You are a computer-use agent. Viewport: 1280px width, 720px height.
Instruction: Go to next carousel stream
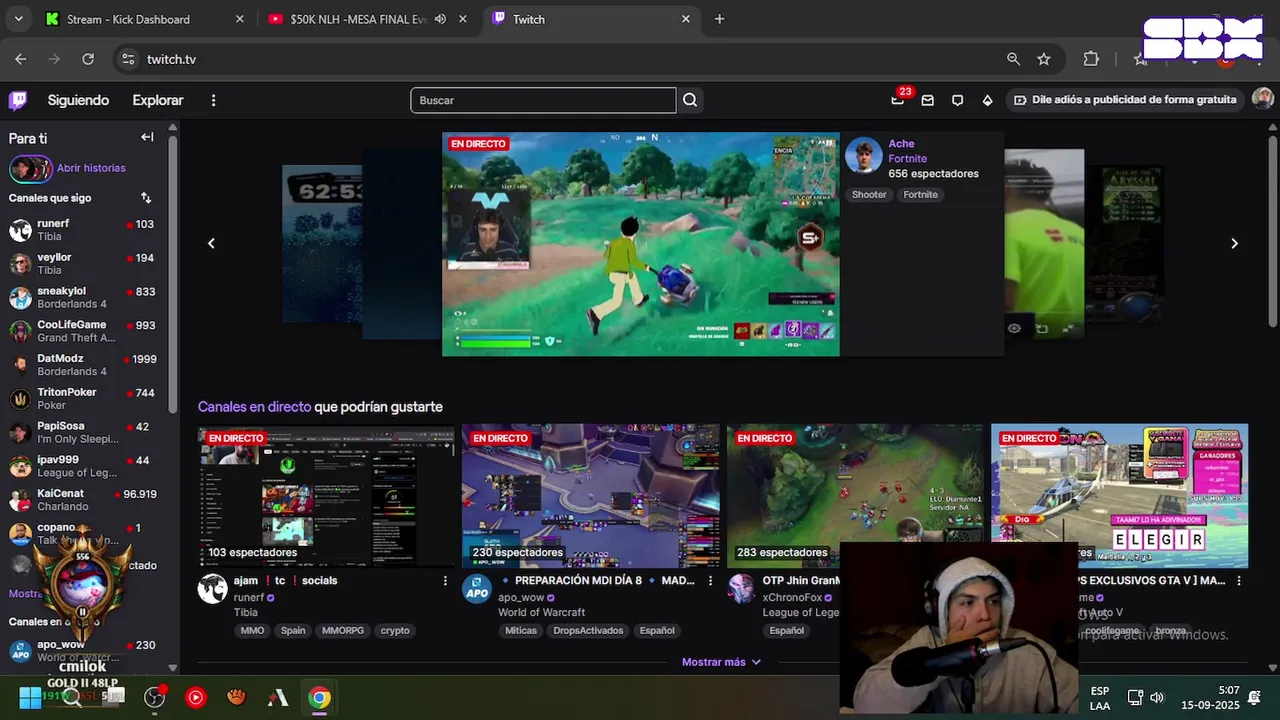pos(1234,243)
